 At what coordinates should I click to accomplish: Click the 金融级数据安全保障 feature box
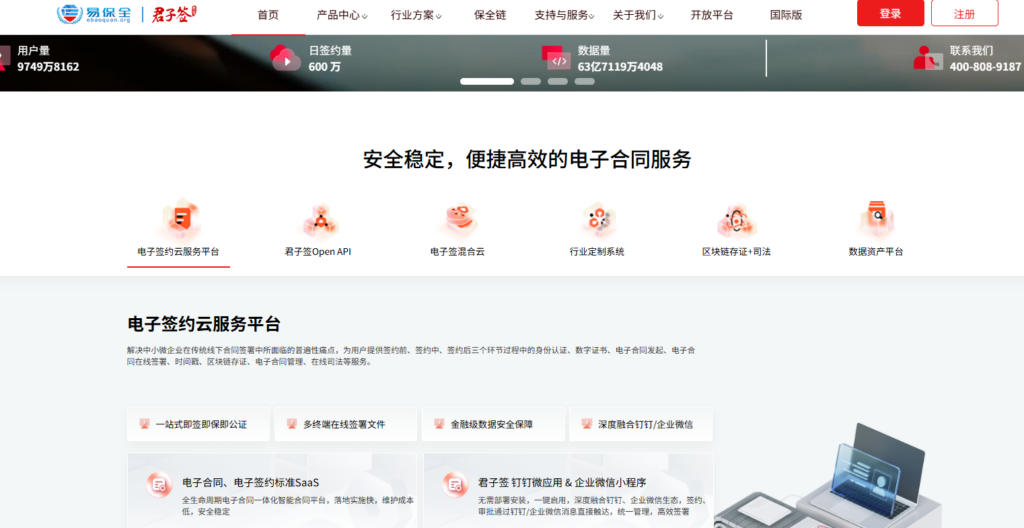pyautogui.click(x=493, y=424)
